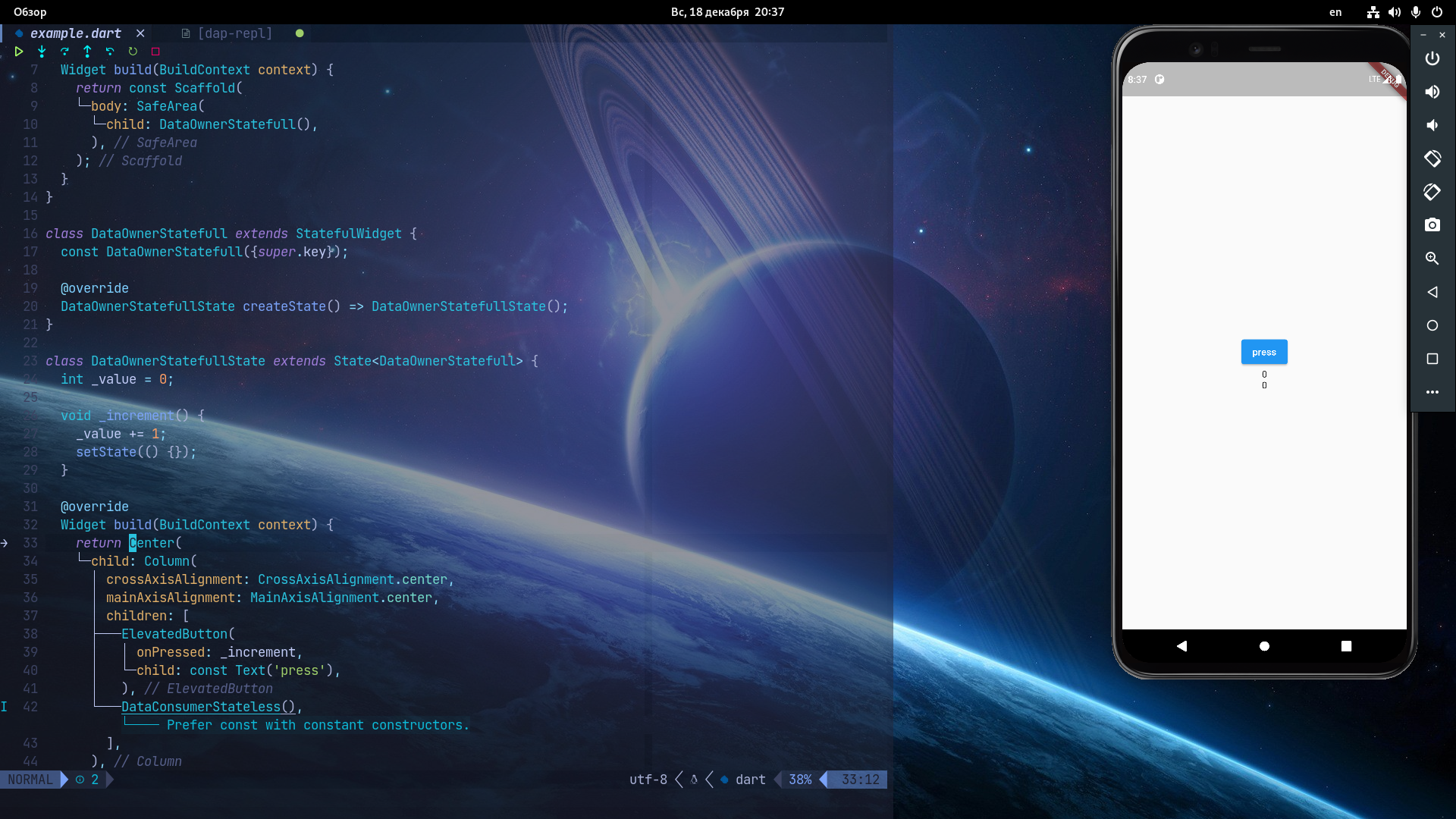Switch to the [dap-repl] tab
The width and height of the screenshot is (1456, 819).
click(x=234, y=33)
